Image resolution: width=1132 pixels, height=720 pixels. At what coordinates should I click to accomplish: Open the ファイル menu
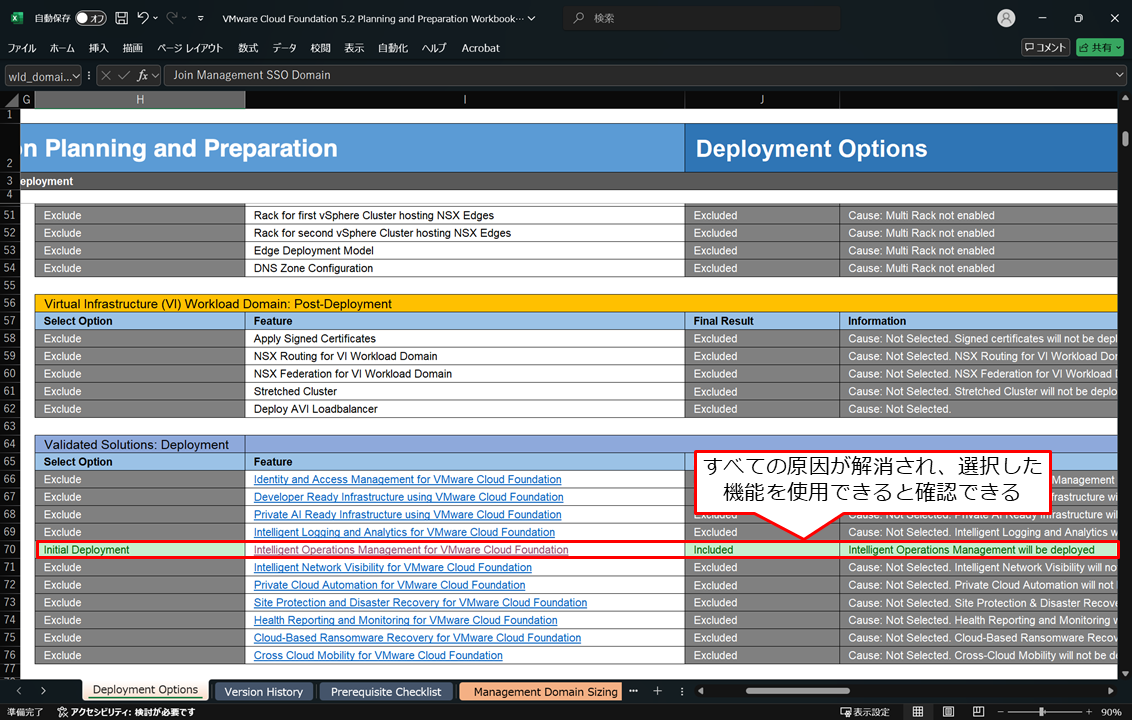[22, 48]
